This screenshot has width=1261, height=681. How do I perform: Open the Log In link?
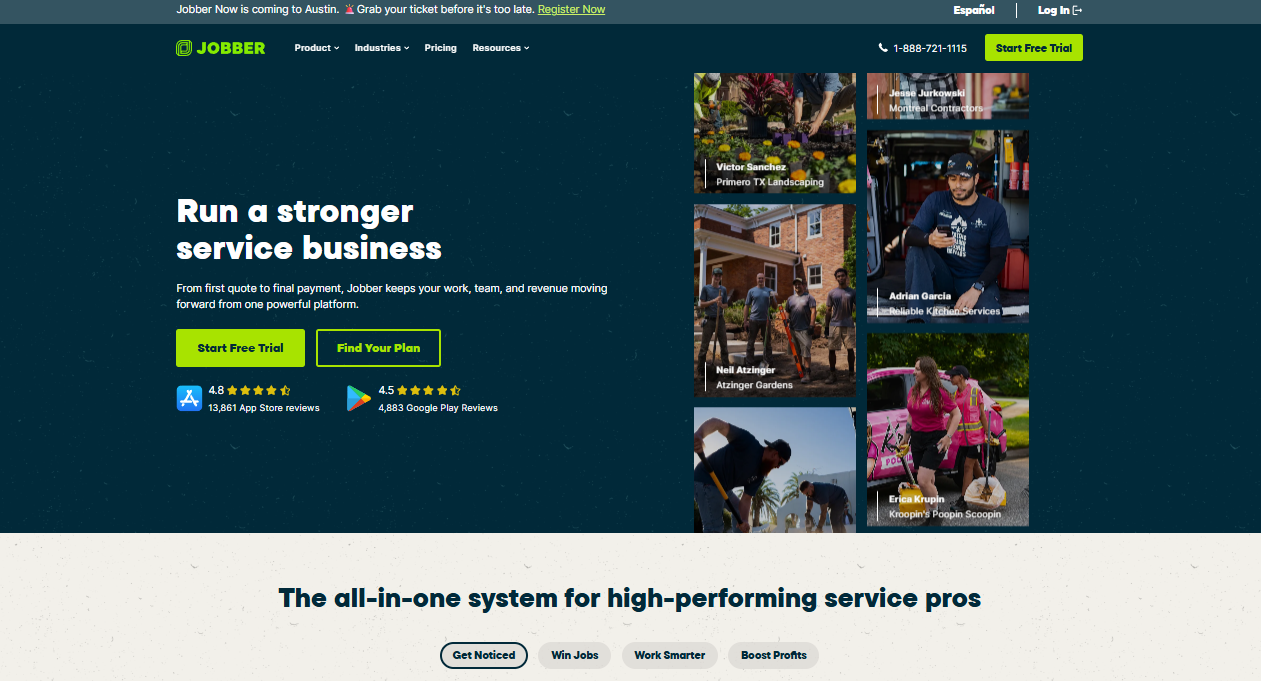click(x=1060, y=10)
